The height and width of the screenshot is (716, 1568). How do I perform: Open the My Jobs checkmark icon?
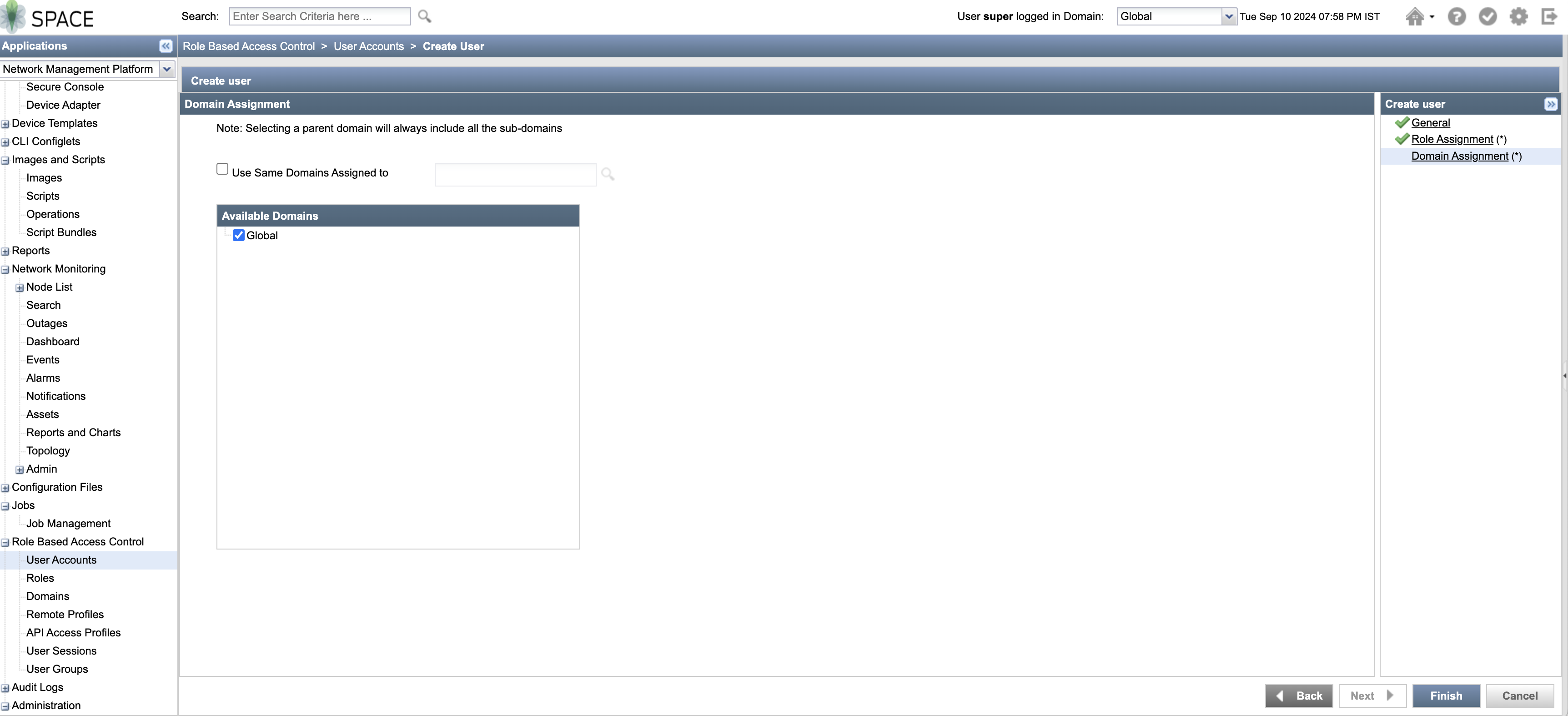(1488, 16)
